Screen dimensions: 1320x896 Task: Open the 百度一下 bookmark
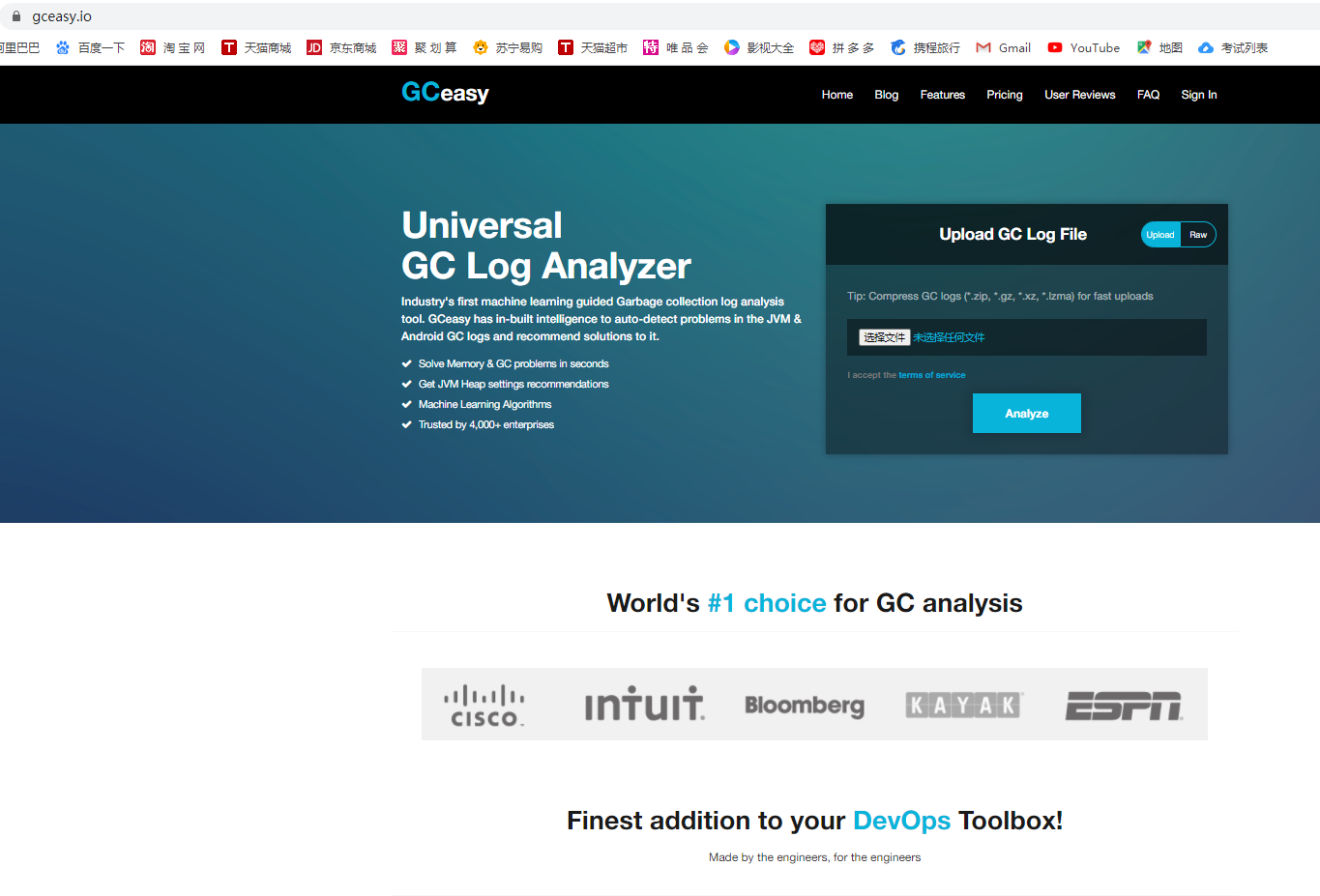tap(90, 47)
